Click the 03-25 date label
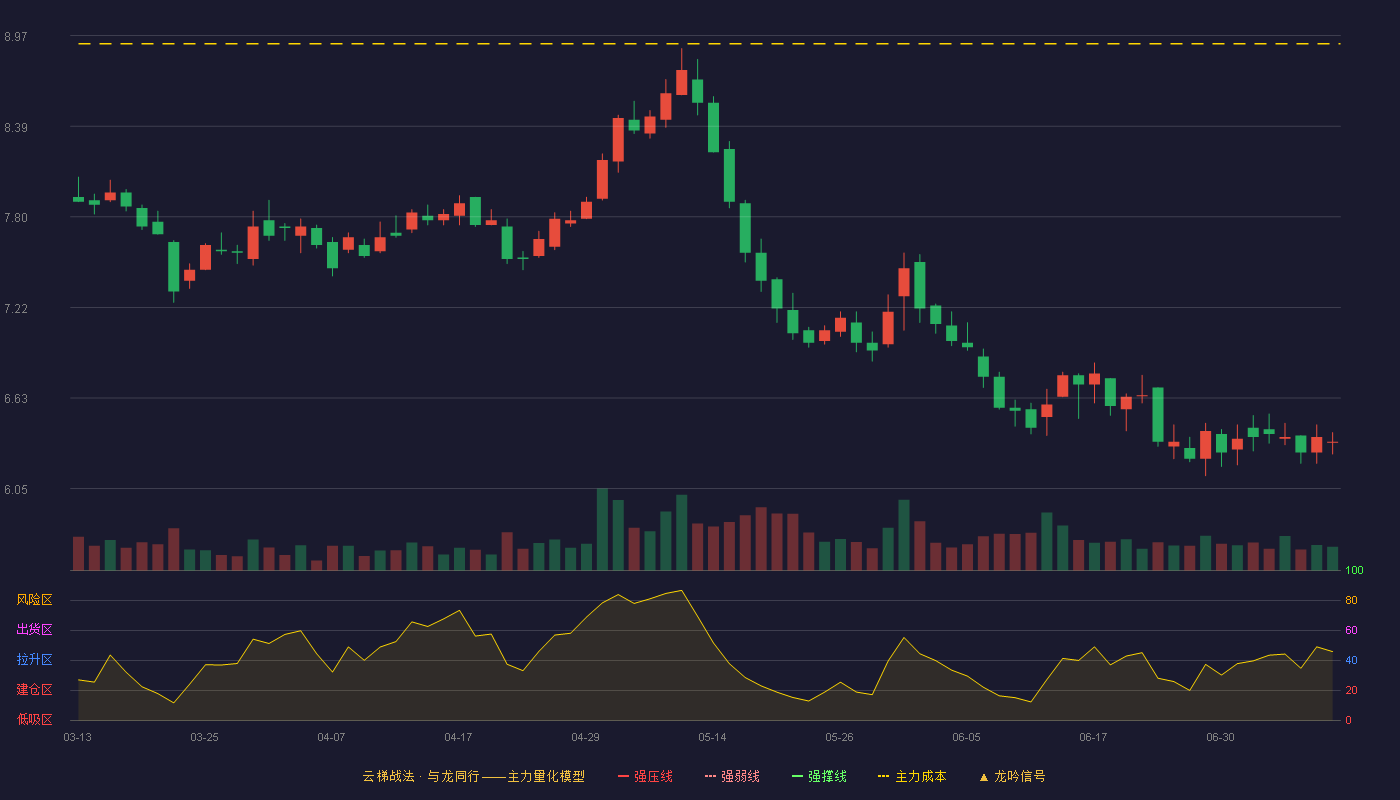The image size is (1400, 800). 204,737
